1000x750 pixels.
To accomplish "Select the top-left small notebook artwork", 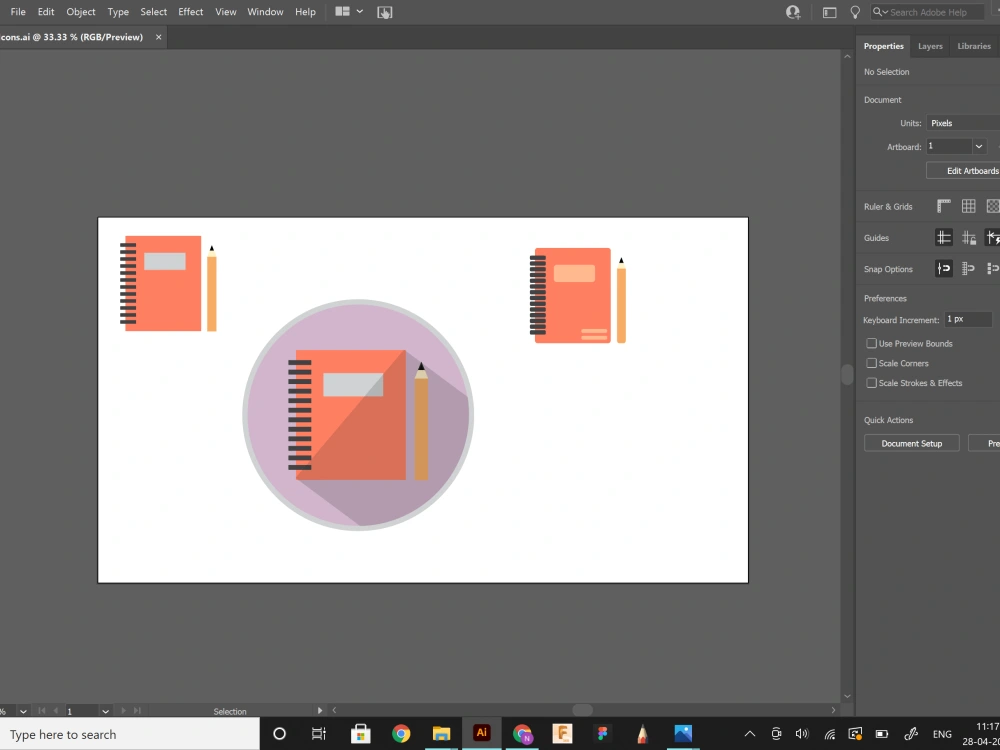I will (x=161, y=283).
